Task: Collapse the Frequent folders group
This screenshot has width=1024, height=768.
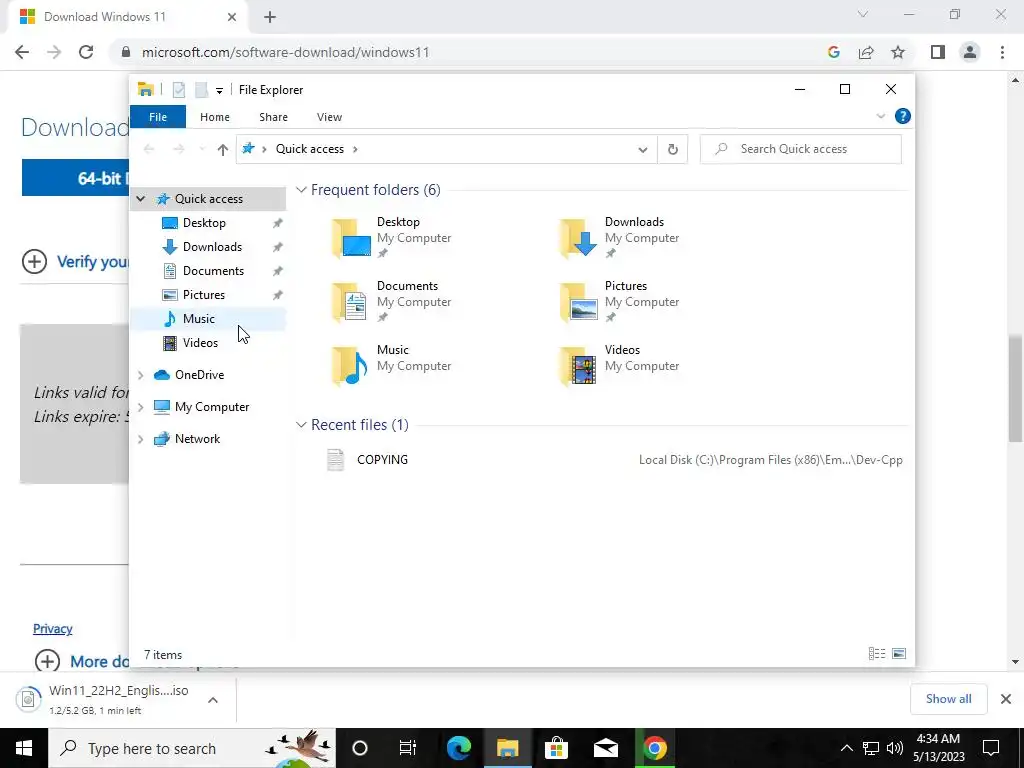Action: (x=301, y=190)
